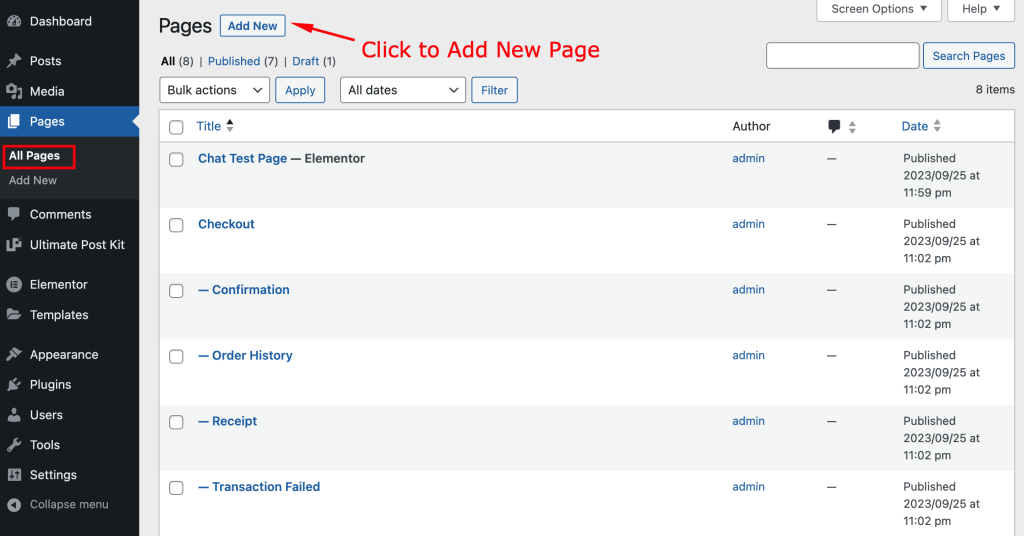The height and width of the screenshot is (536, 1024).
Task: Open the Plugins menu label
Action: 50,385
